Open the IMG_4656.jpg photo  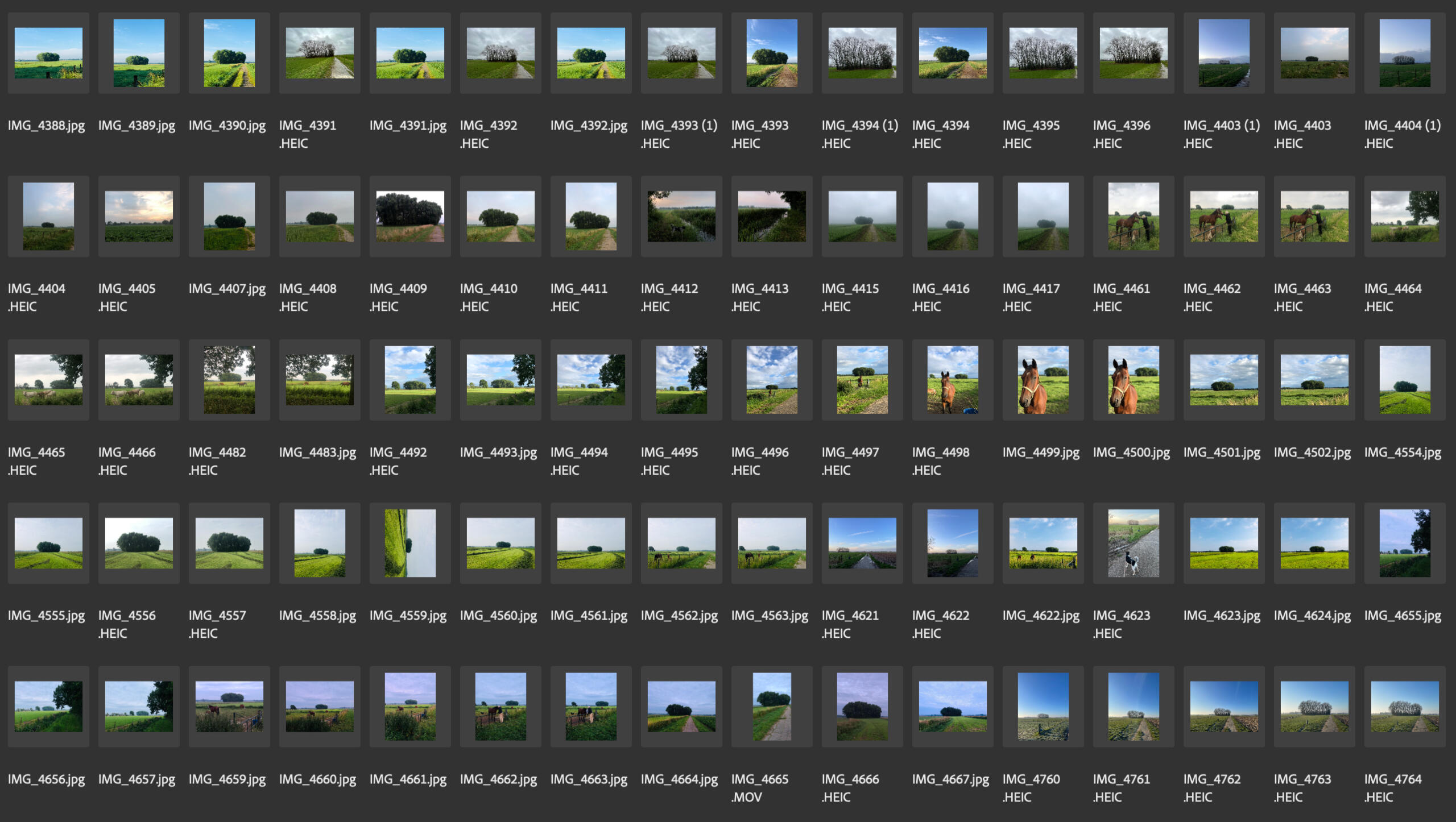pyautogui.click(x=48, y=706)
